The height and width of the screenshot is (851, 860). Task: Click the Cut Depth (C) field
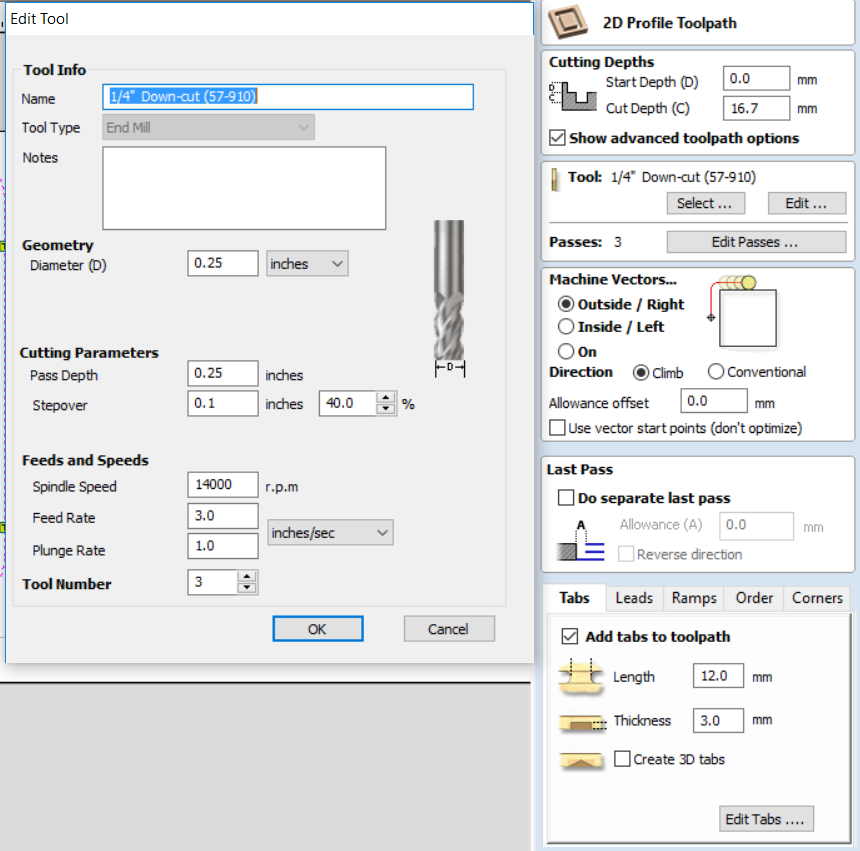tap(756, 108)
